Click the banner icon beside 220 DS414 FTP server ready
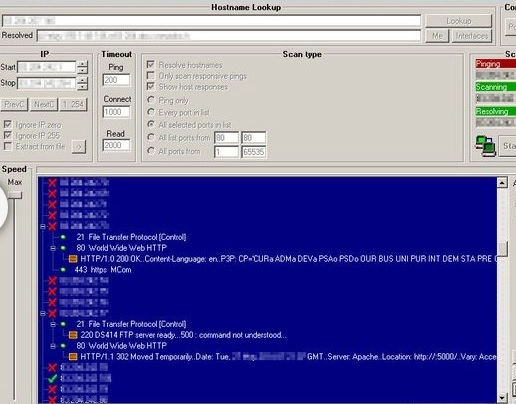Viewport: 516px width, 404px height. click(73, 335)
